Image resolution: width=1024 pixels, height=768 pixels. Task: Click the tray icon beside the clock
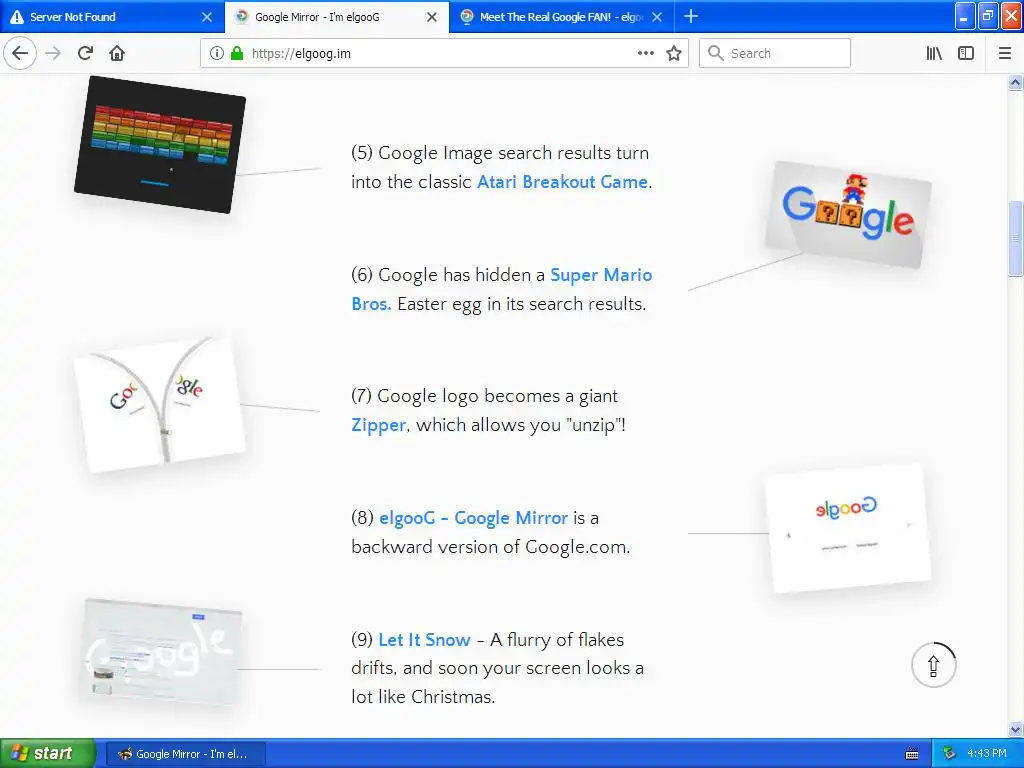click(950, 754)
